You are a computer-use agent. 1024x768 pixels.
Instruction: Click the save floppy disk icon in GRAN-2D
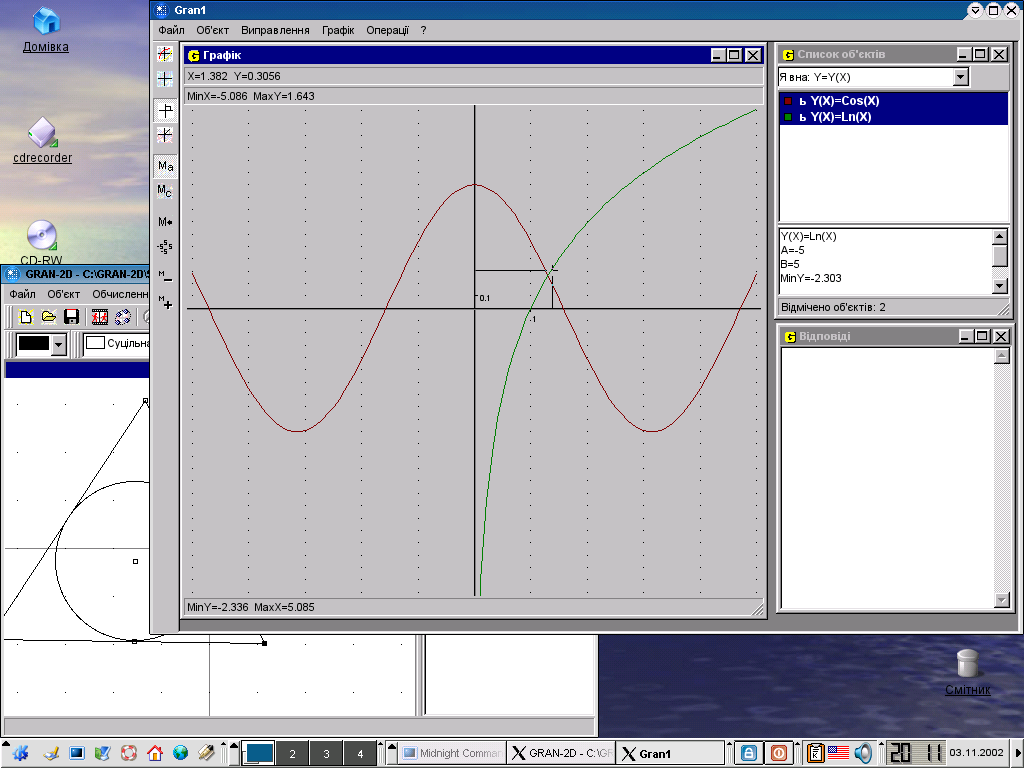tap(72, 317)
